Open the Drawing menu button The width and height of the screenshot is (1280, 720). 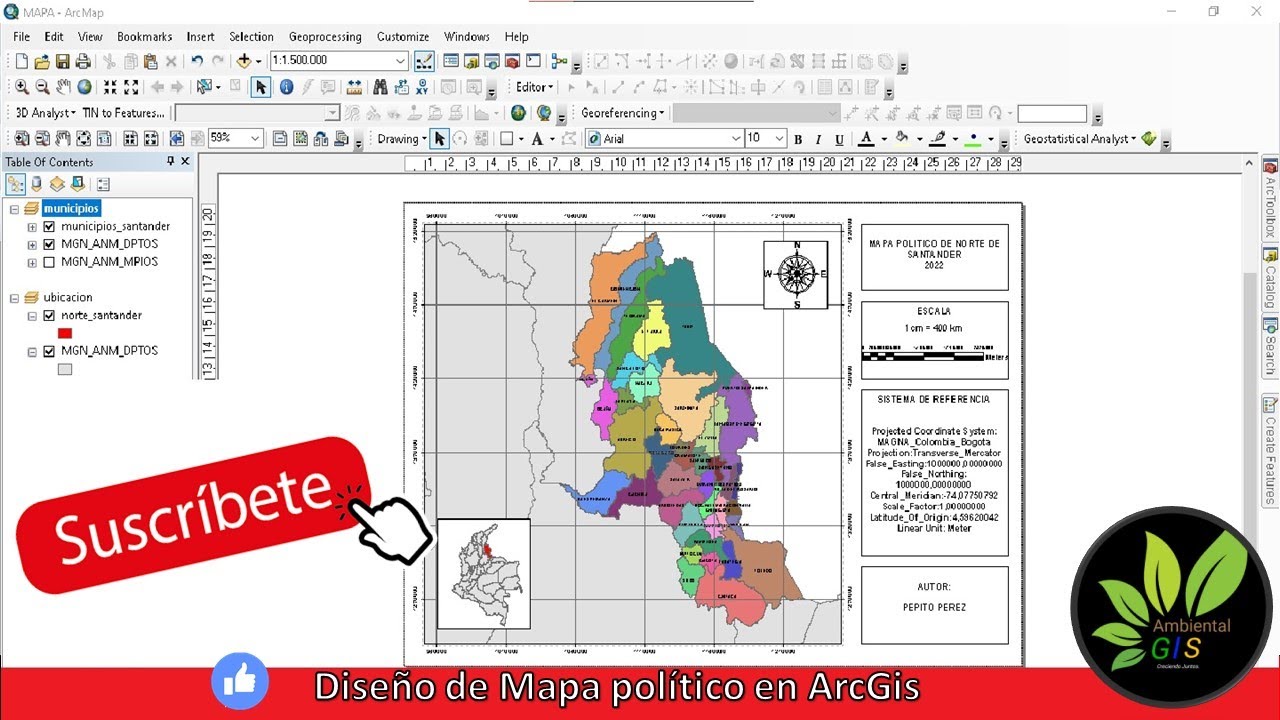pos(402,139)
